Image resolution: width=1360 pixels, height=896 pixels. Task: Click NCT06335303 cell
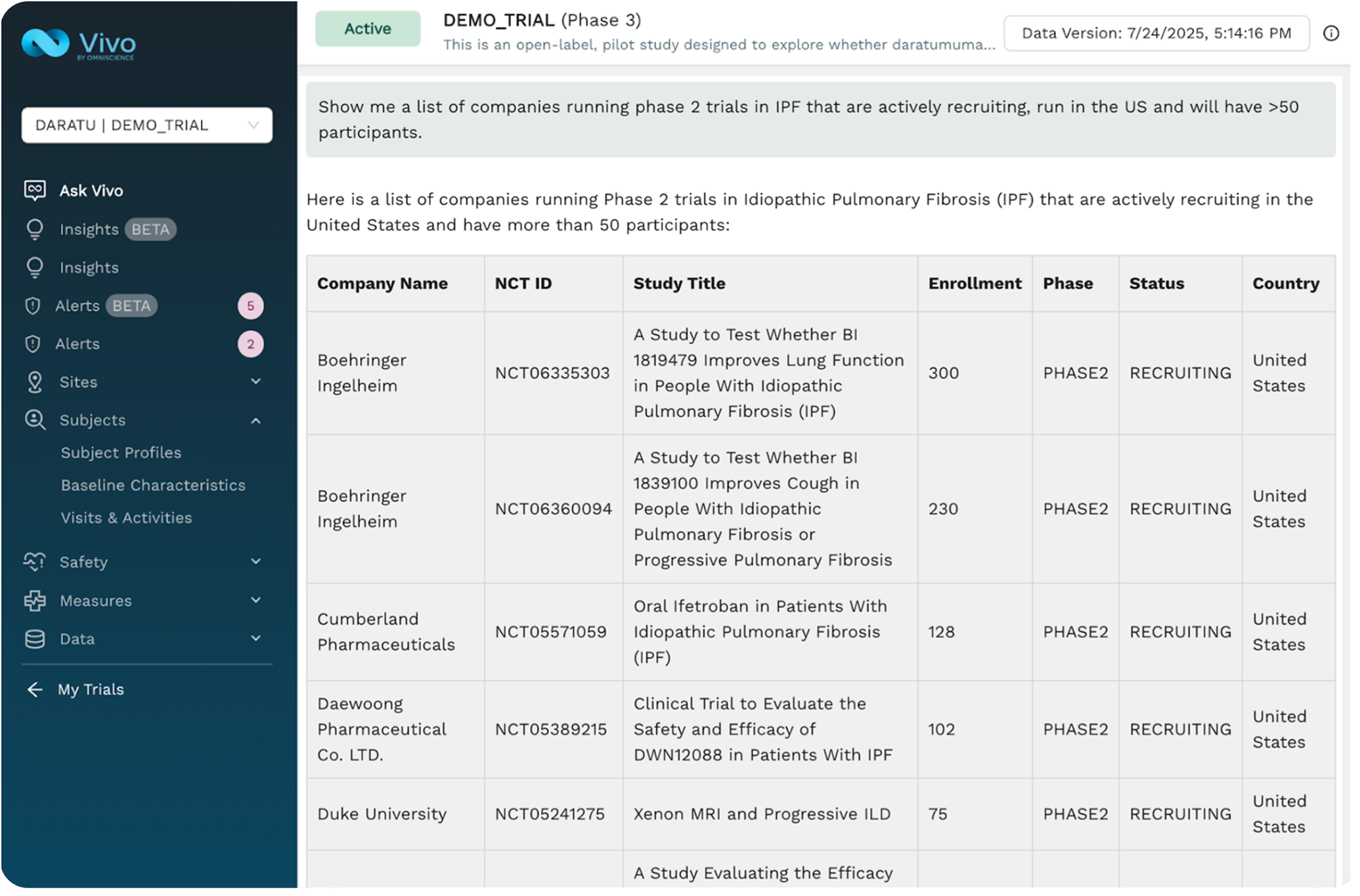(552, 373)
